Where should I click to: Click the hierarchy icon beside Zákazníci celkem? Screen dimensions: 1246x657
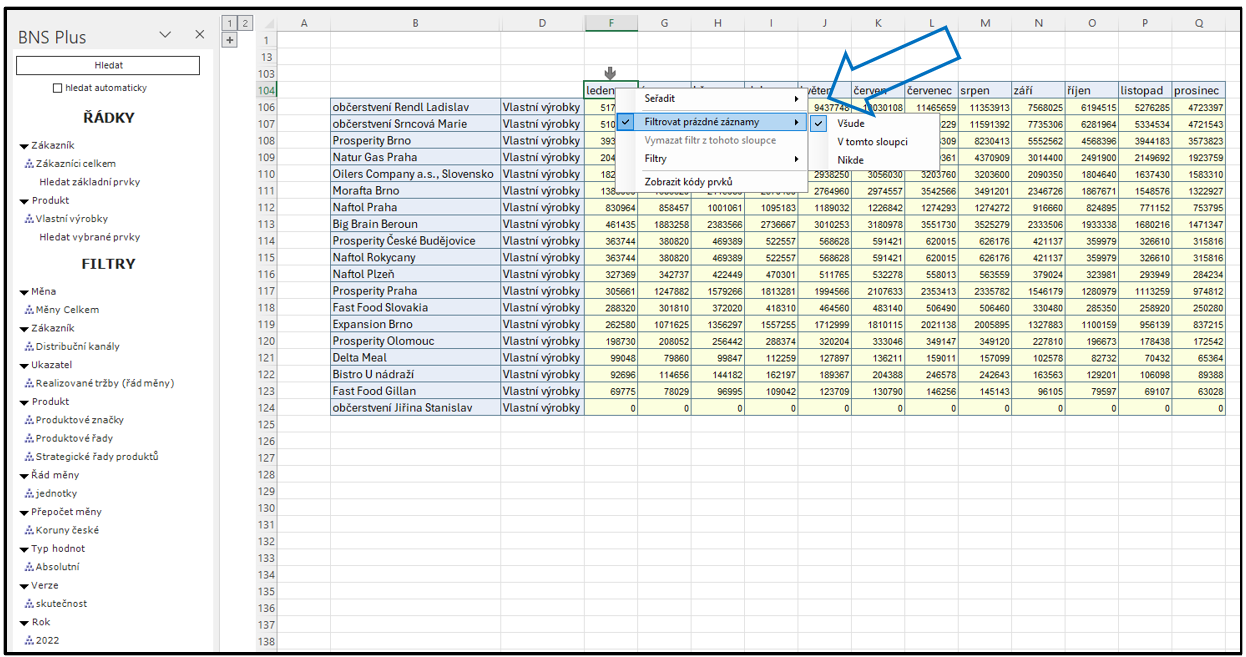click(x=30, y=164)
